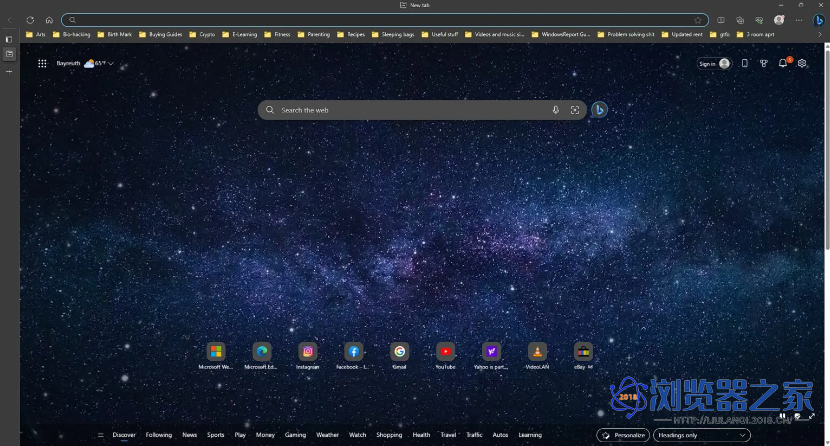Toggle the vertical tabs pane icon
830x446 pixels.
[x=9, y=39]
